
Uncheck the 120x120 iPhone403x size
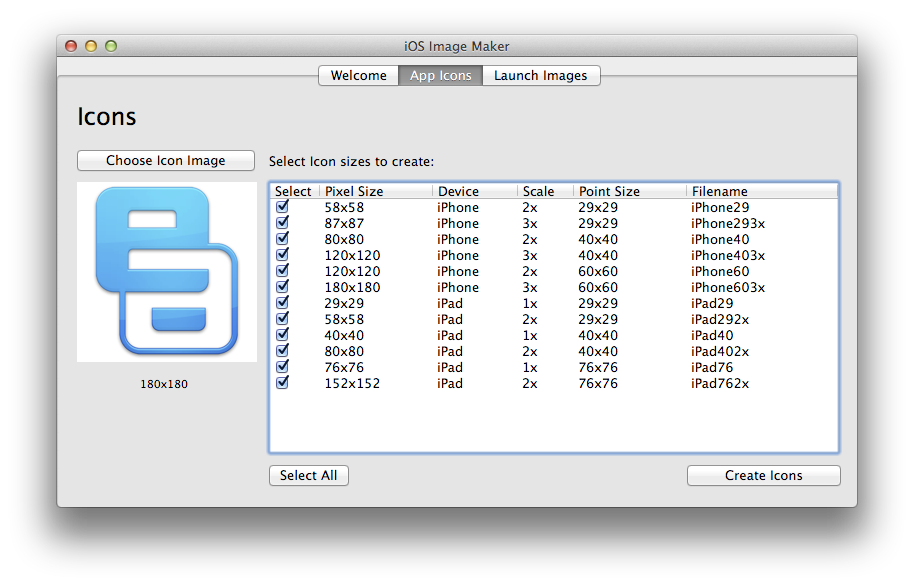coord(282,255)
